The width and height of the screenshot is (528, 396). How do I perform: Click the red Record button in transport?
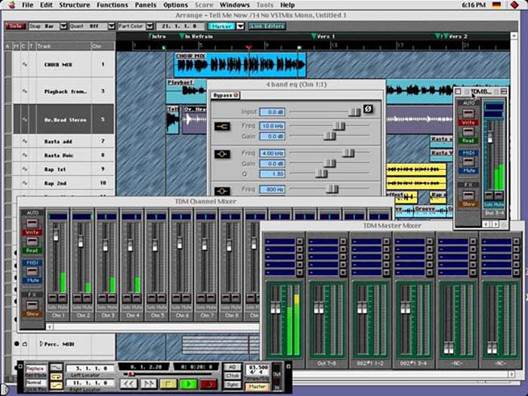(x=208, y=384)
